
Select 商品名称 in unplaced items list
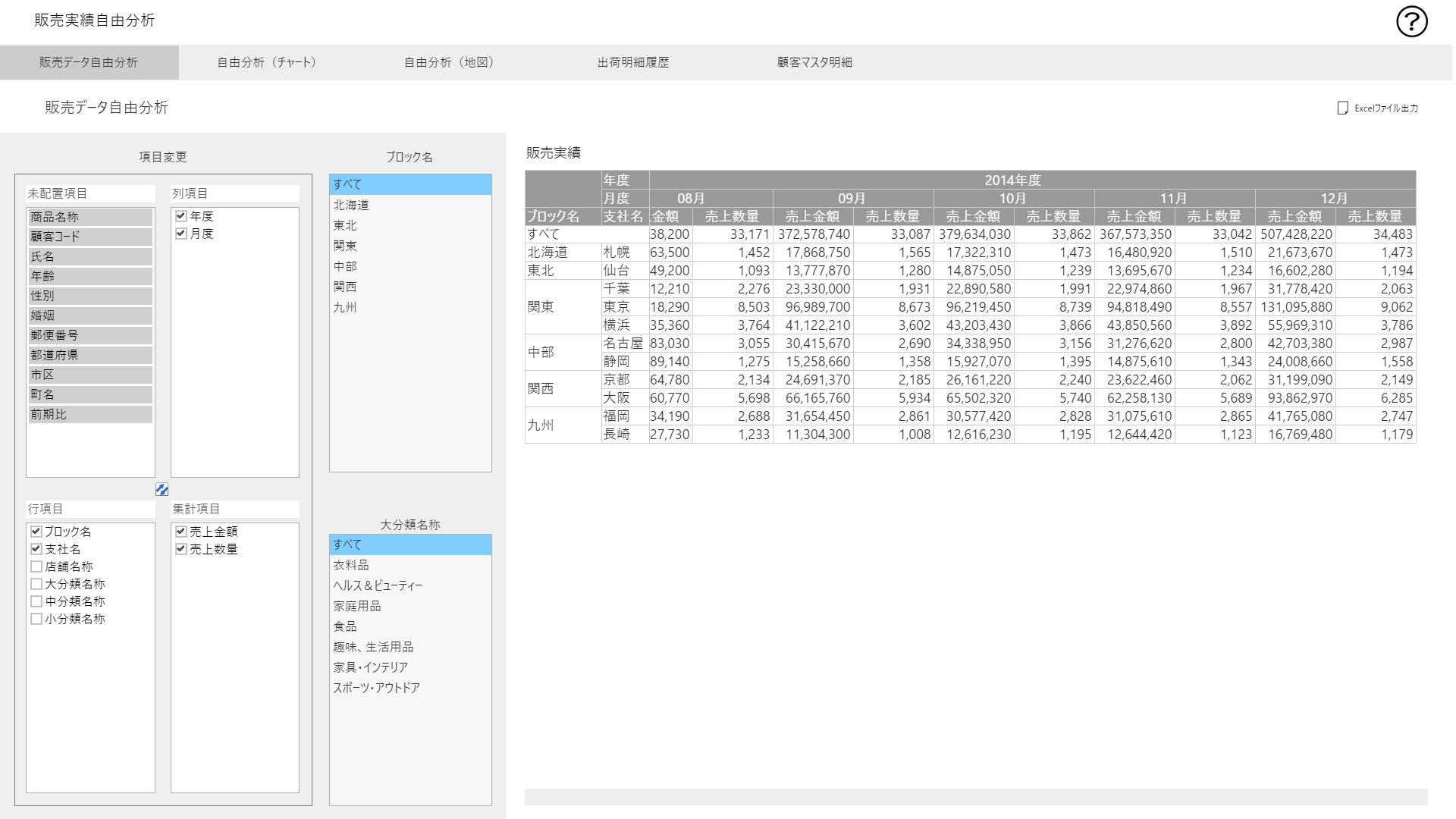point(89,217)
